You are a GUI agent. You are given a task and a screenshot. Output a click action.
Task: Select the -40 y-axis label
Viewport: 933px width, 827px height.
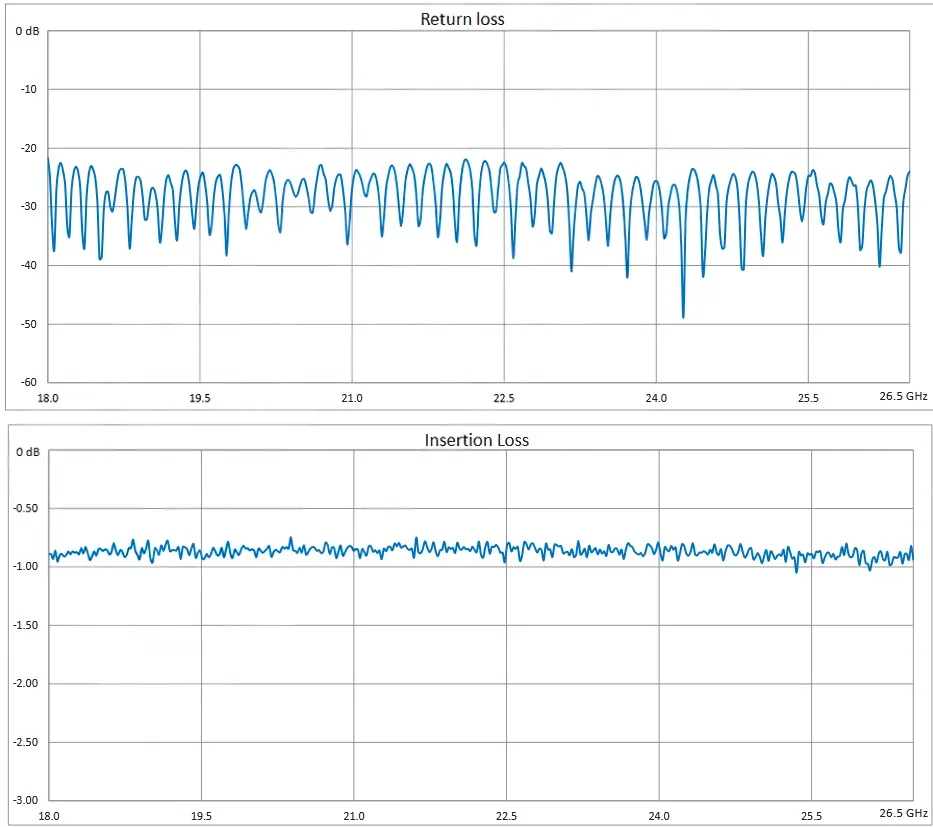pyautogui.click(x=28, y=265)
